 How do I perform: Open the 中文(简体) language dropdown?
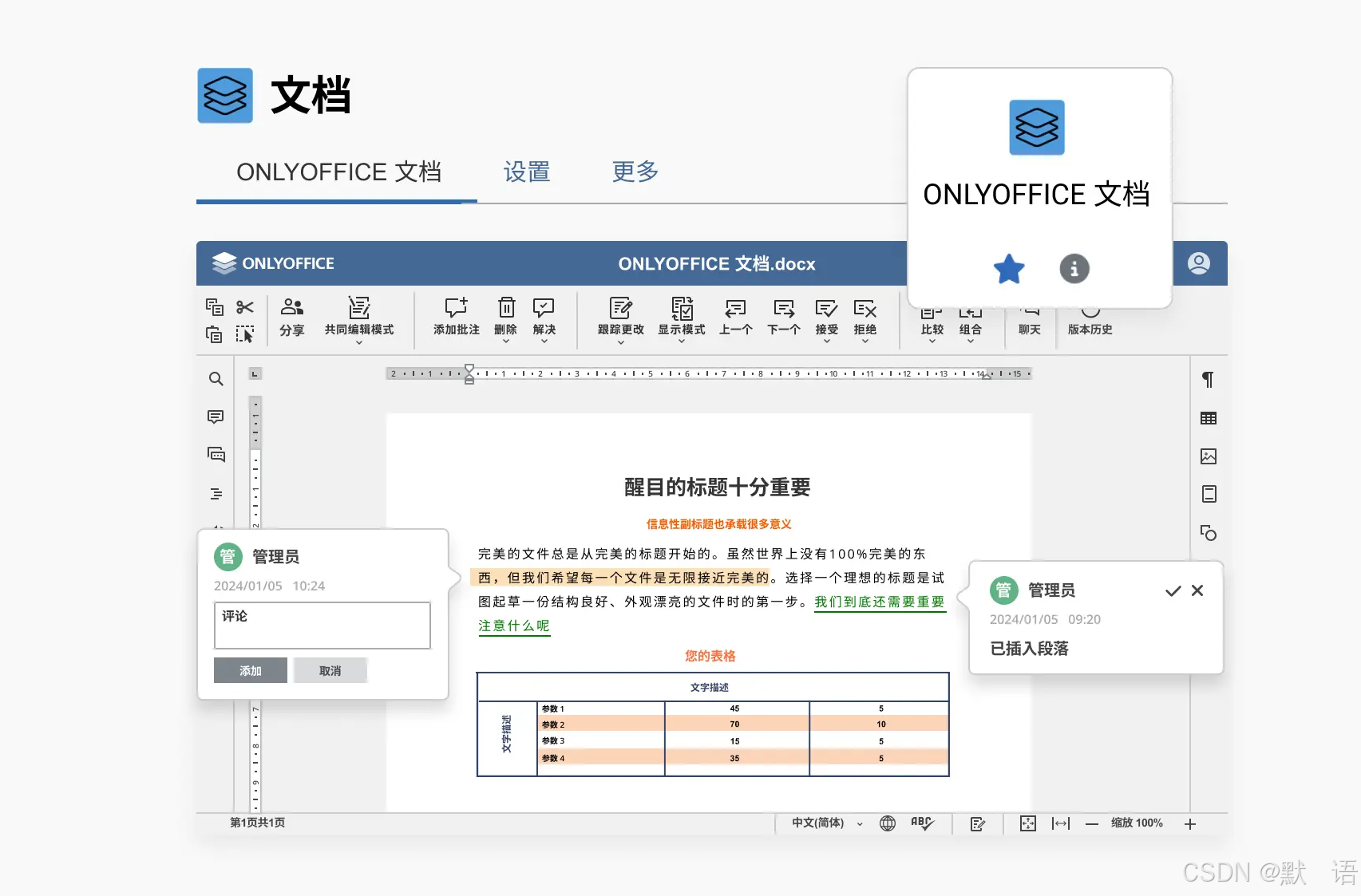pyautogui.click(x=827, y=823)
